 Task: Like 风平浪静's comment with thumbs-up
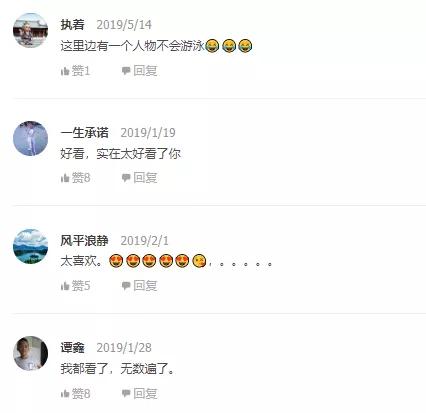tap(65, 286)
